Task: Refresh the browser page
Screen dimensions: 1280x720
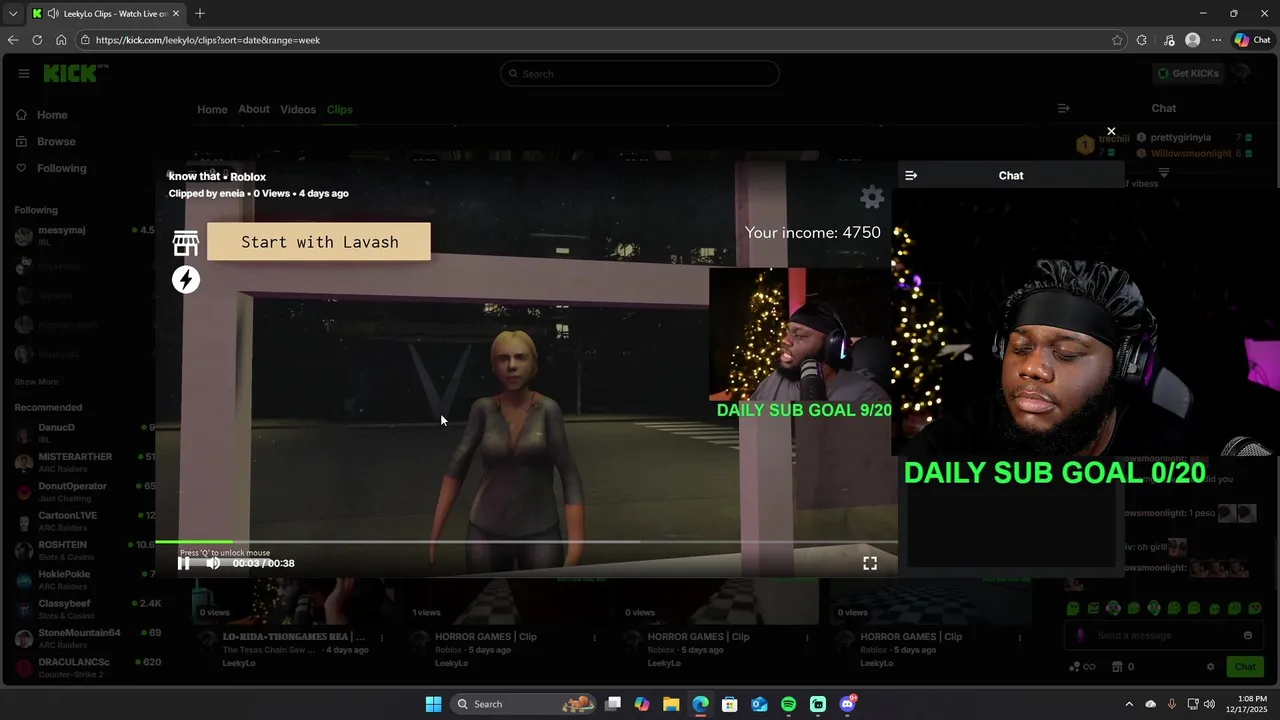Action: point(37,40)
